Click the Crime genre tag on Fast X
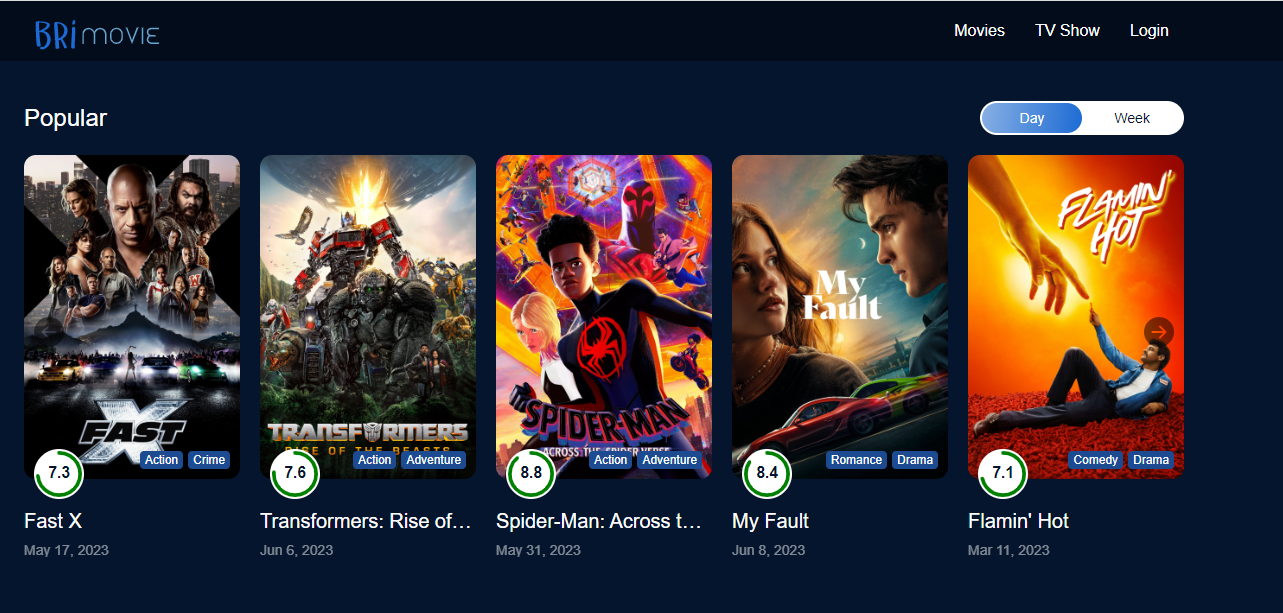The image size is (1283, 613). (x=209, y=460)
